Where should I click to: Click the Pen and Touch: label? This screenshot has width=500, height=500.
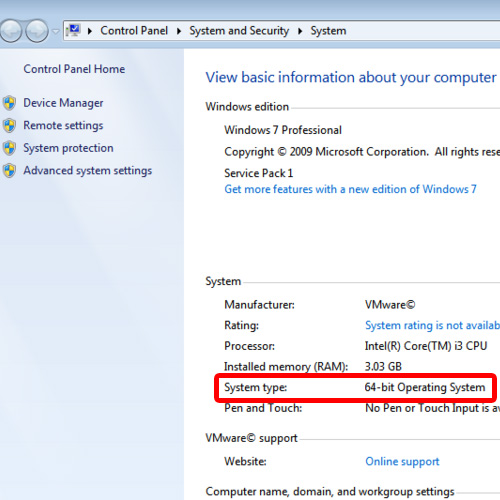[x=263, y=408]
